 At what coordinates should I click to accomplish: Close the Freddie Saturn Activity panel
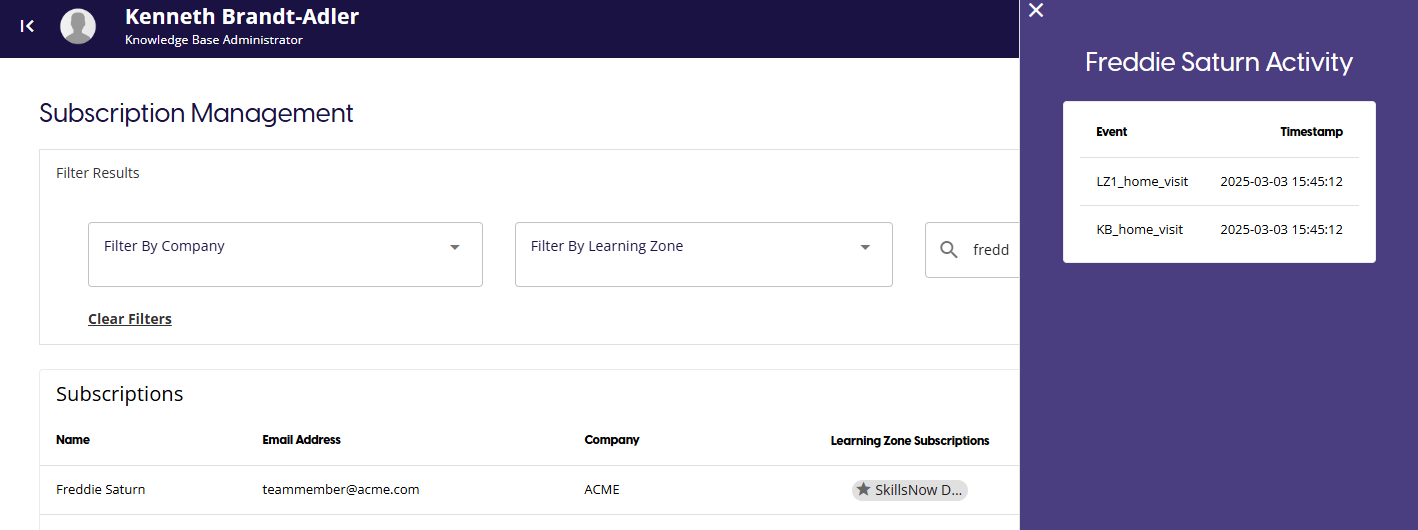(x=1036, y=10)
